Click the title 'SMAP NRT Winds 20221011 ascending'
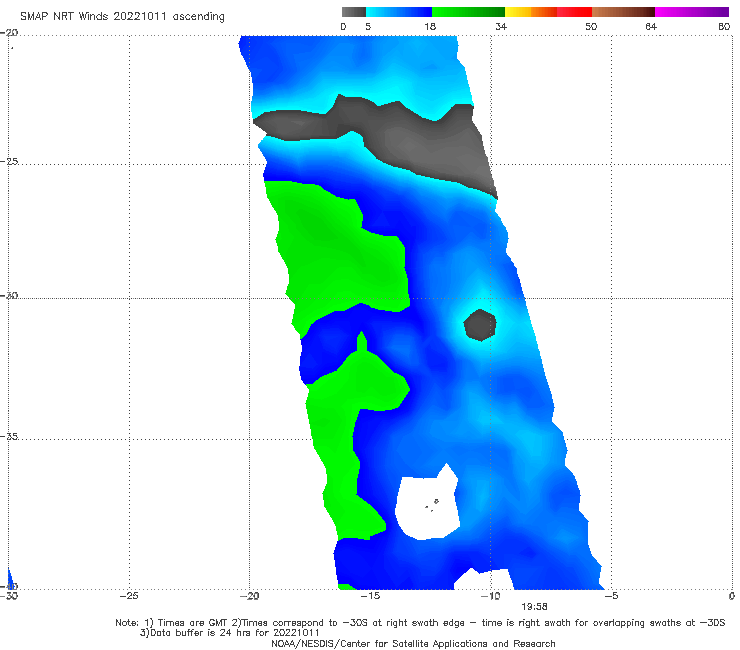740x650 pixels. click(122, 17)
